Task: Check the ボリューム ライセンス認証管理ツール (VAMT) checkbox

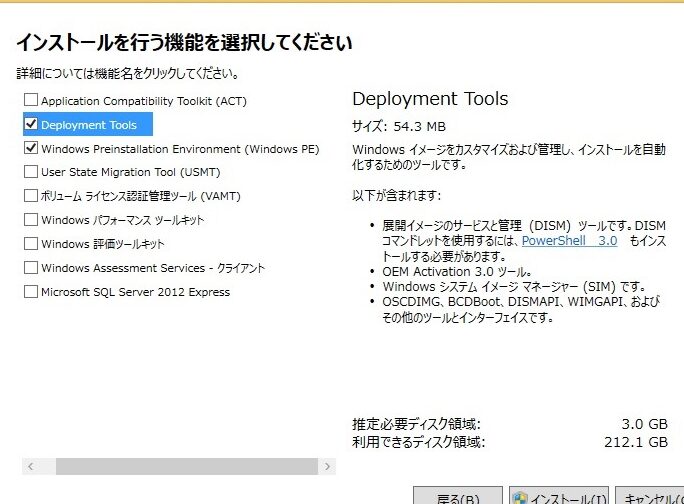Action: (31, 196)
